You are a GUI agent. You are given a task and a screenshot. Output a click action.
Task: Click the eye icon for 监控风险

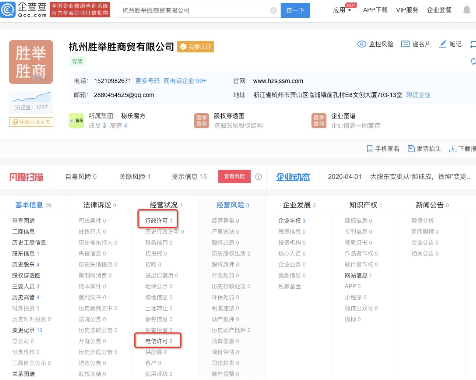361,44
